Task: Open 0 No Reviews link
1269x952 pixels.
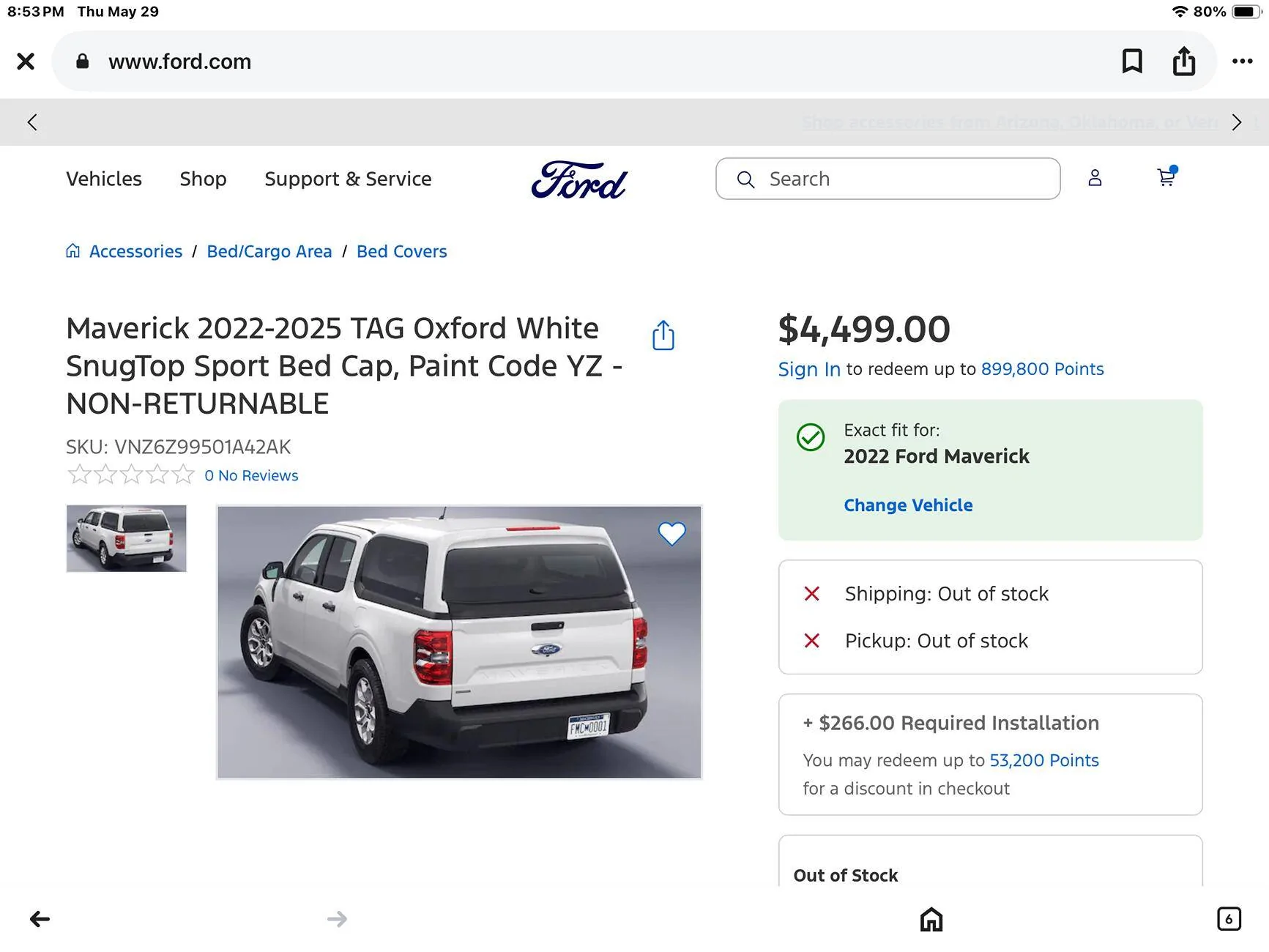Action: (x=251, y=475)
